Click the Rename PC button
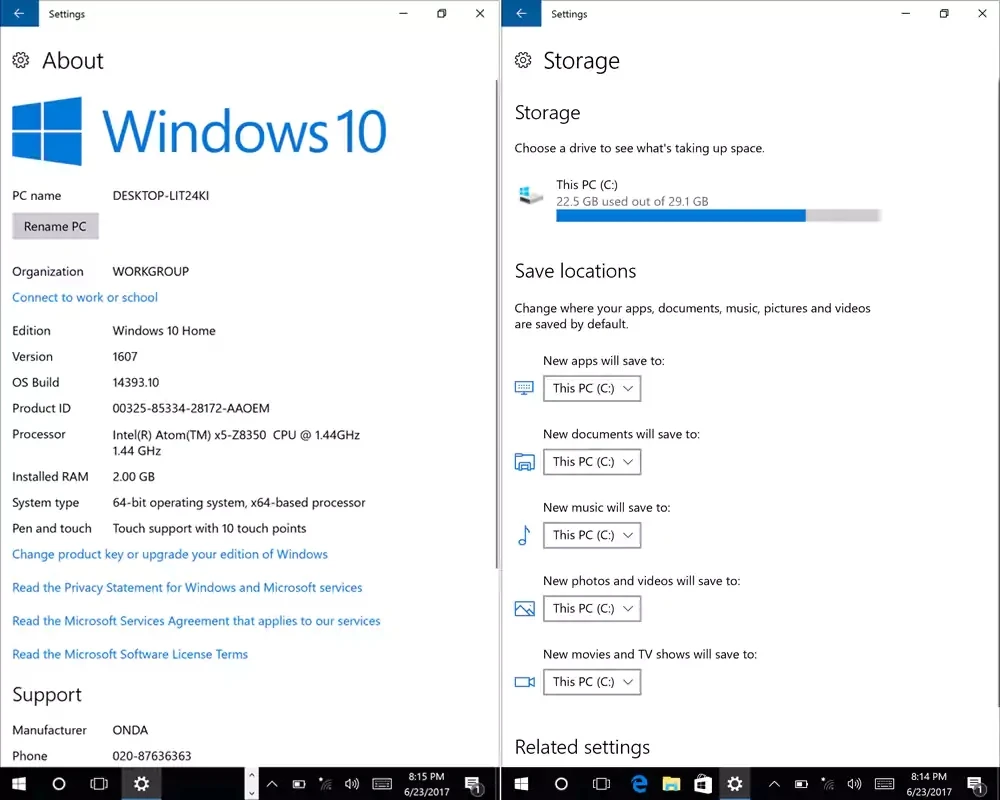 tap(55, 226)
